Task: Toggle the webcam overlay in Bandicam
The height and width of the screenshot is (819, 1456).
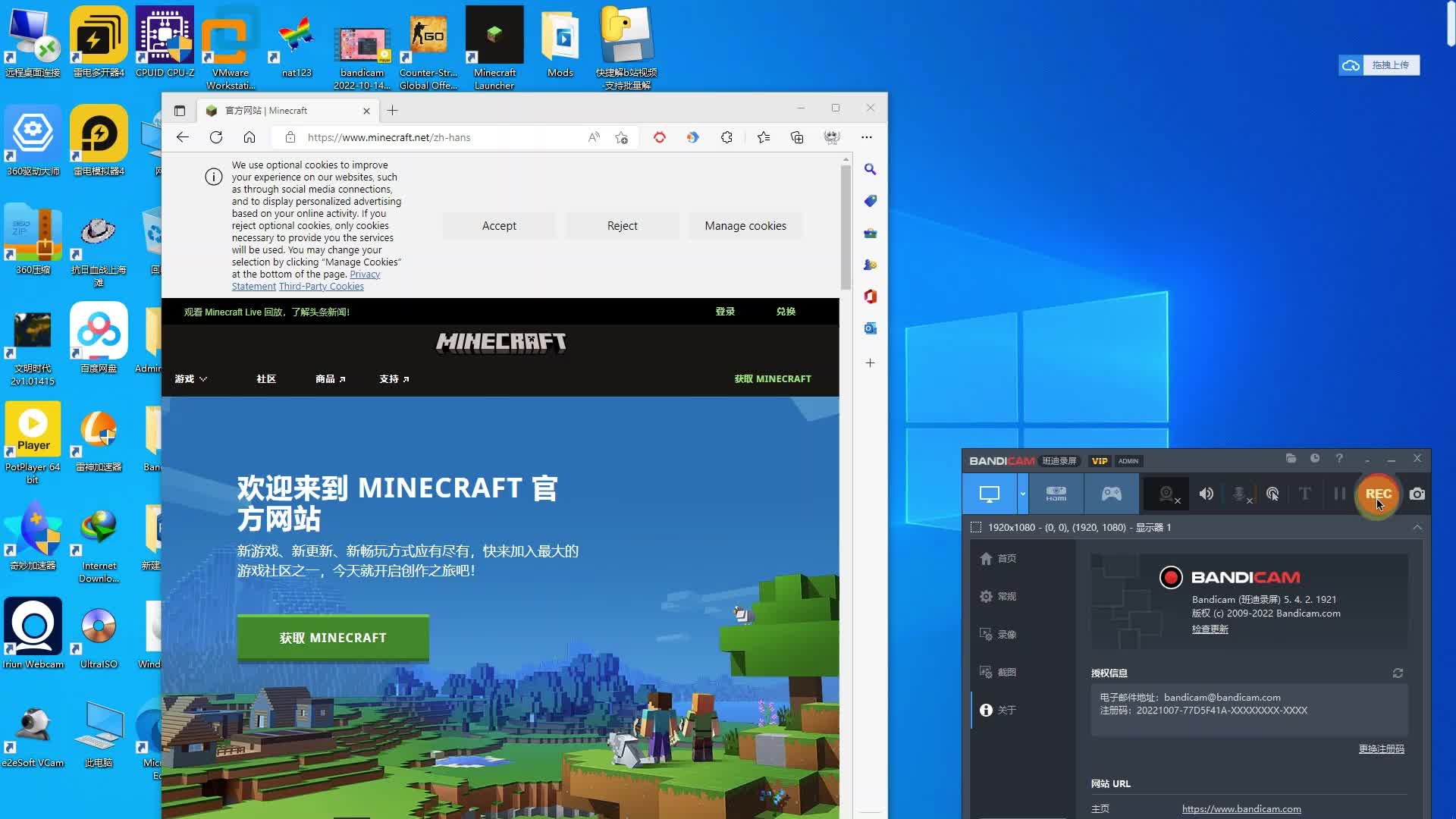Action: (1167, 494)
